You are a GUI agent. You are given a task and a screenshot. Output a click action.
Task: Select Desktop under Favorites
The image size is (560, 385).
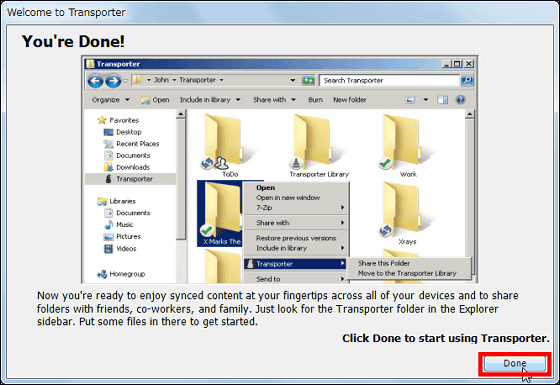pos(122,132)
